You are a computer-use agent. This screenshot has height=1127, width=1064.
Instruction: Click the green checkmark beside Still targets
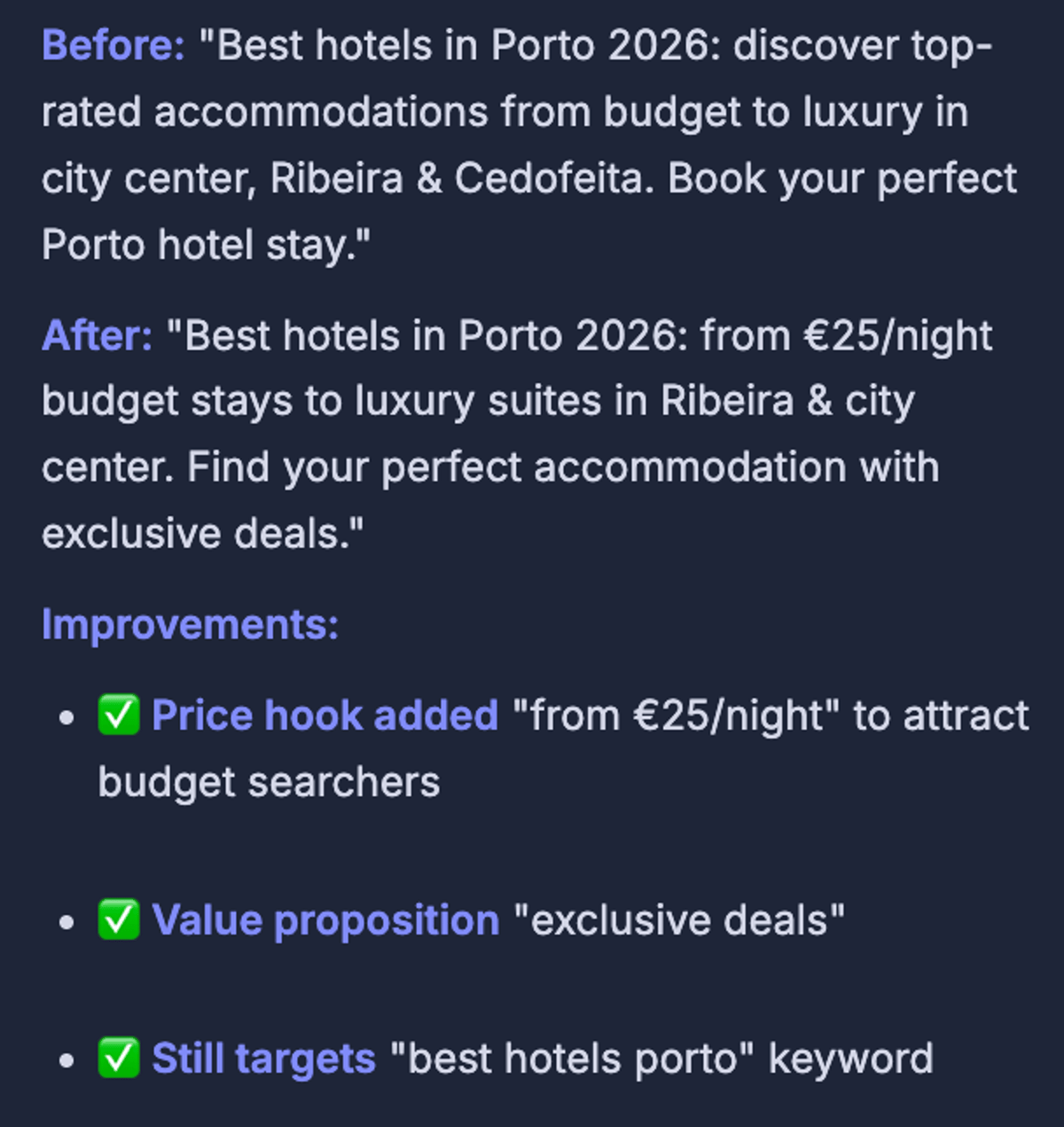coord(119,1058)
